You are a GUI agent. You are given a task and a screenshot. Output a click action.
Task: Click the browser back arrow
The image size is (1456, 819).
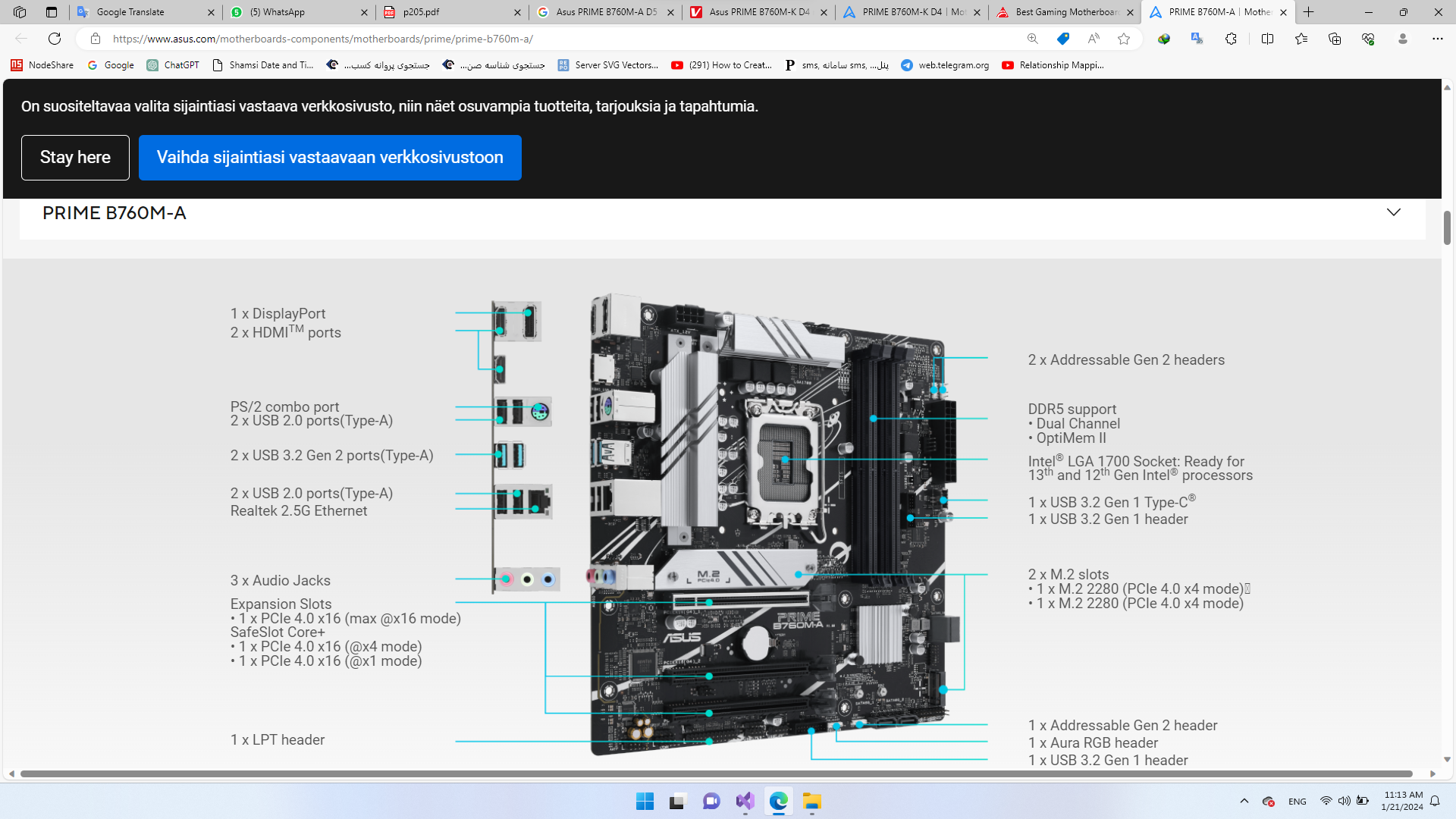click(x=21, y=39)
